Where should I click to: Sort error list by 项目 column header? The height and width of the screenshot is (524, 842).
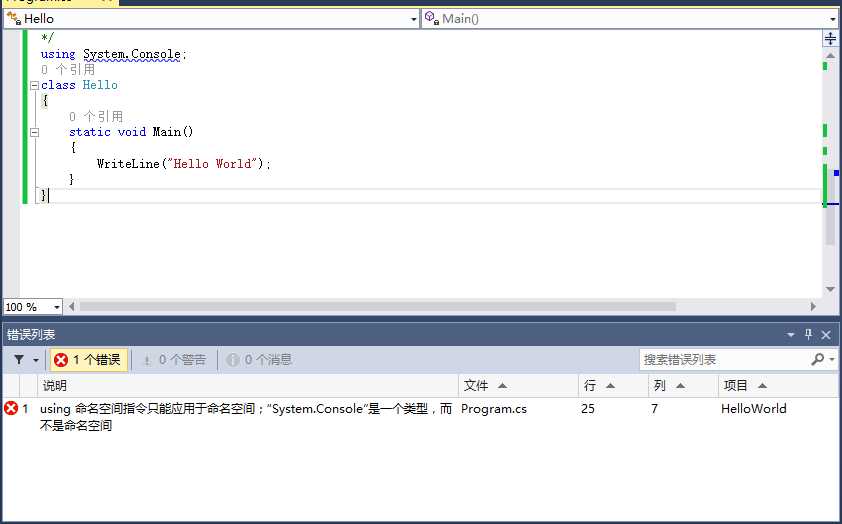[778, 385]
